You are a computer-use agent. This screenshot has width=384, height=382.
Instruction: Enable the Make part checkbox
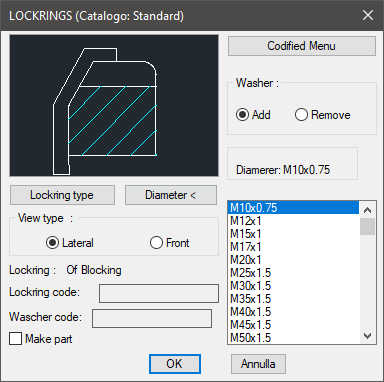[41, 339]
